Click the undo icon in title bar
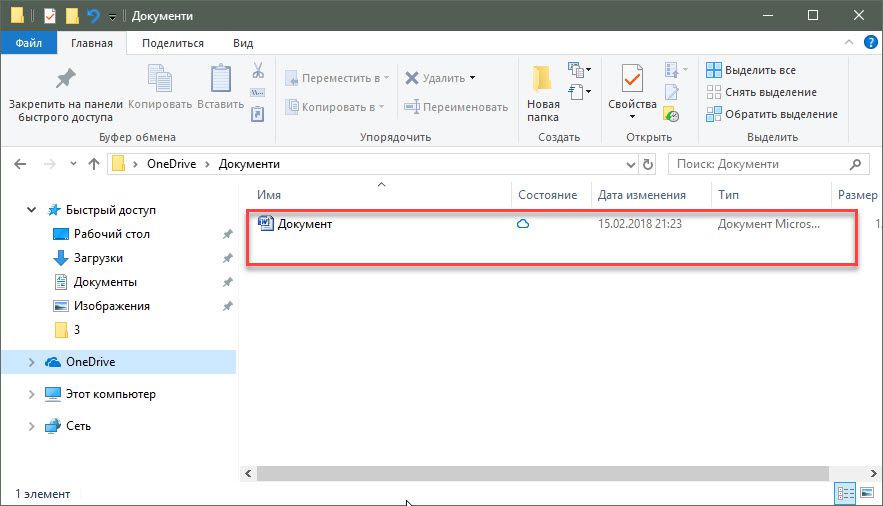This screenshot has height=506, width=883. point(93,16)
